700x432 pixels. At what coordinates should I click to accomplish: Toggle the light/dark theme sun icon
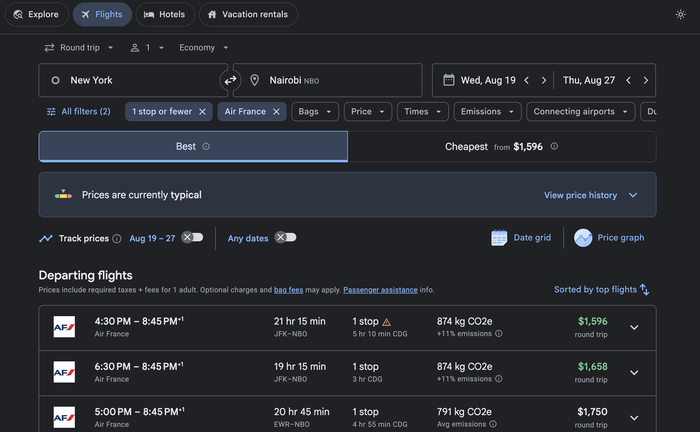(x=680, y=14)
